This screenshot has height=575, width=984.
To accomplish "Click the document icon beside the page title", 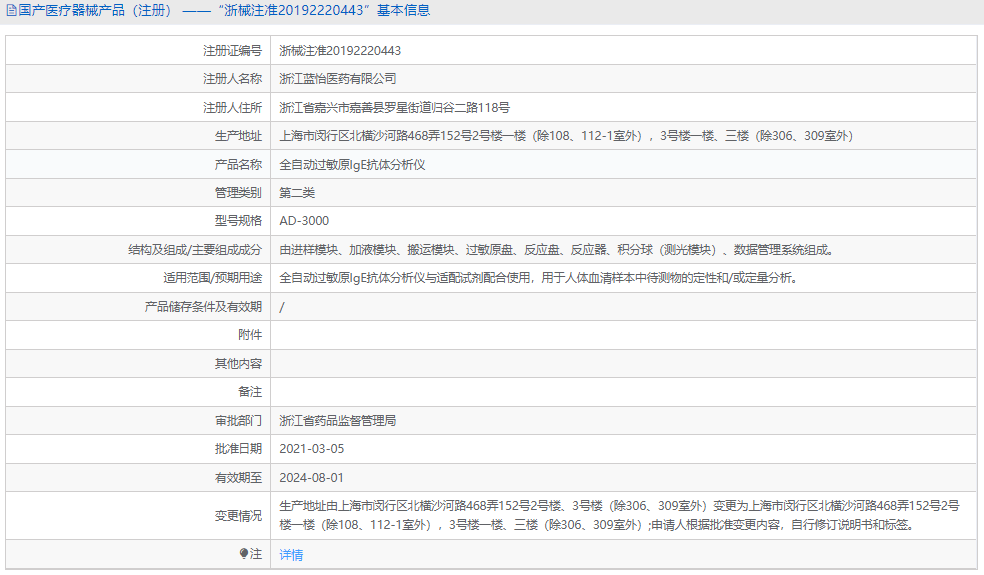I will coord(11,11).
